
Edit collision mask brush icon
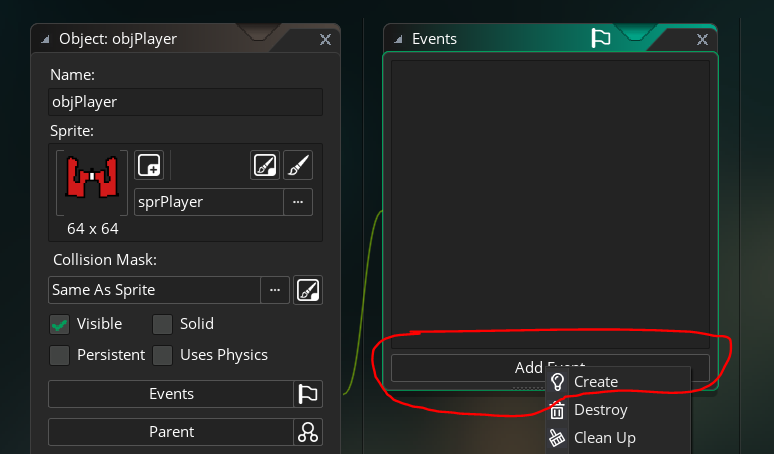point(308,290)
